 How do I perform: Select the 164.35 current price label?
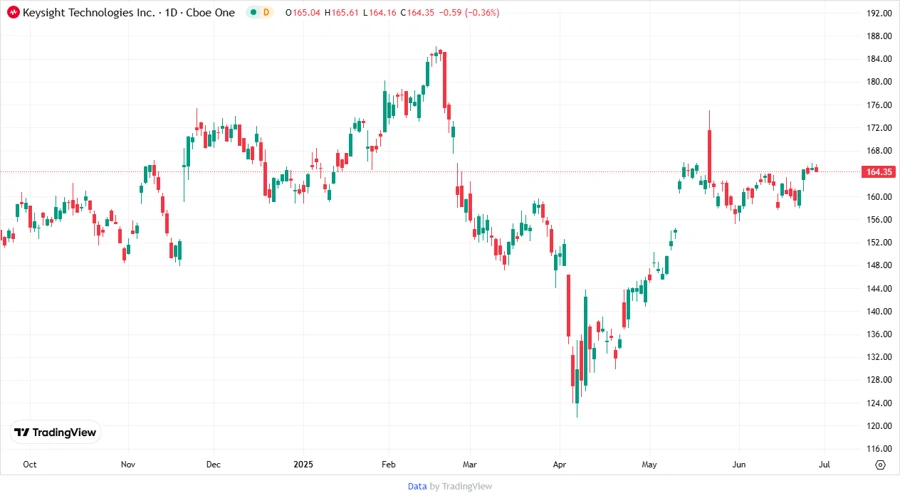coord(879,172)
